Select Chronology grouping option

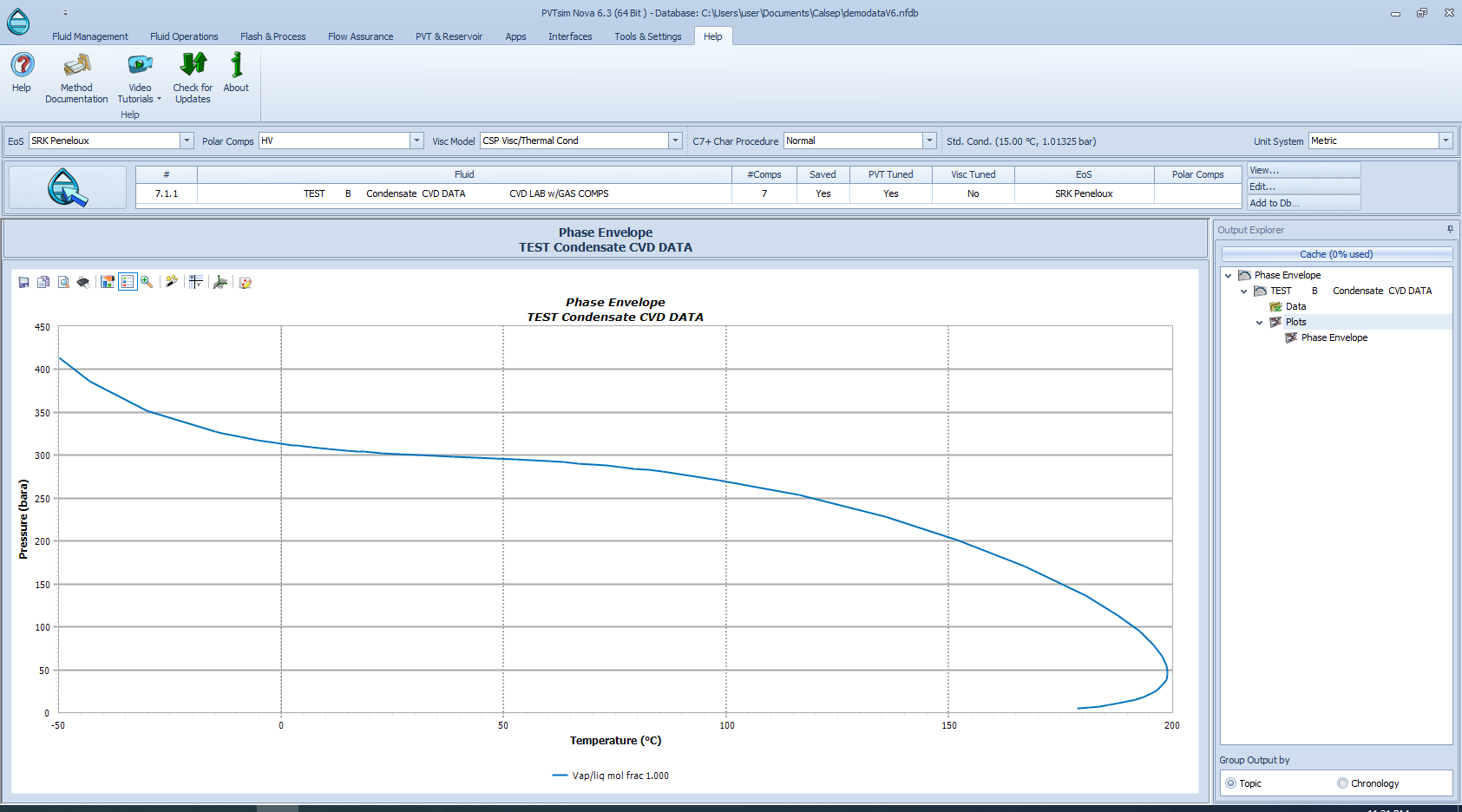click(x=1343, y=783)
